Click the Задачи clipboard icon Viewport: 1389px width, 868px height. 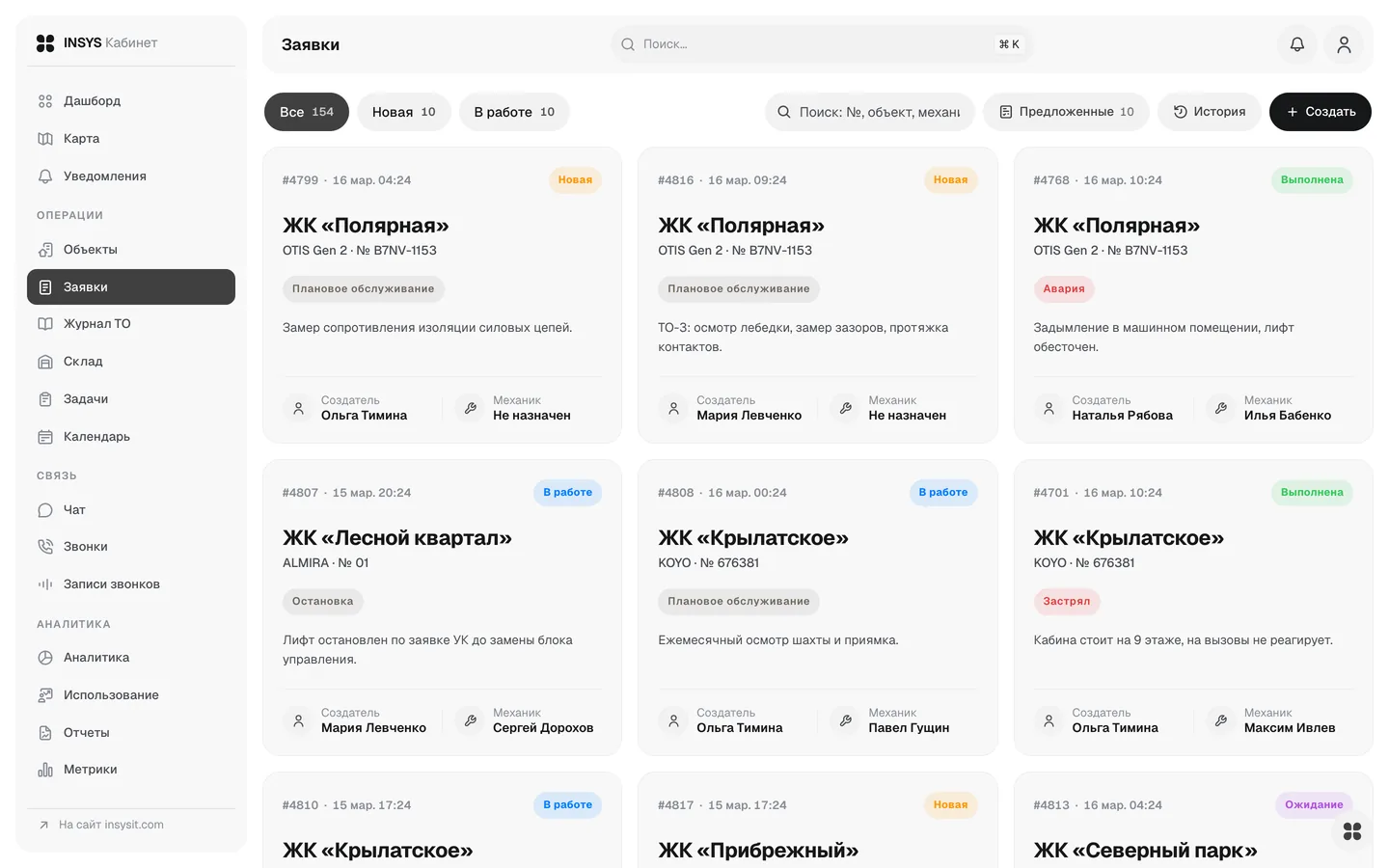coord(45,399)
